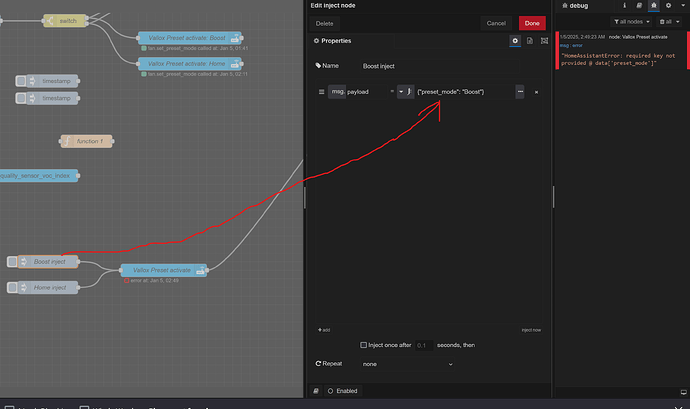Open node appearance settings icon
690x409 pixels.
[542, 41]
